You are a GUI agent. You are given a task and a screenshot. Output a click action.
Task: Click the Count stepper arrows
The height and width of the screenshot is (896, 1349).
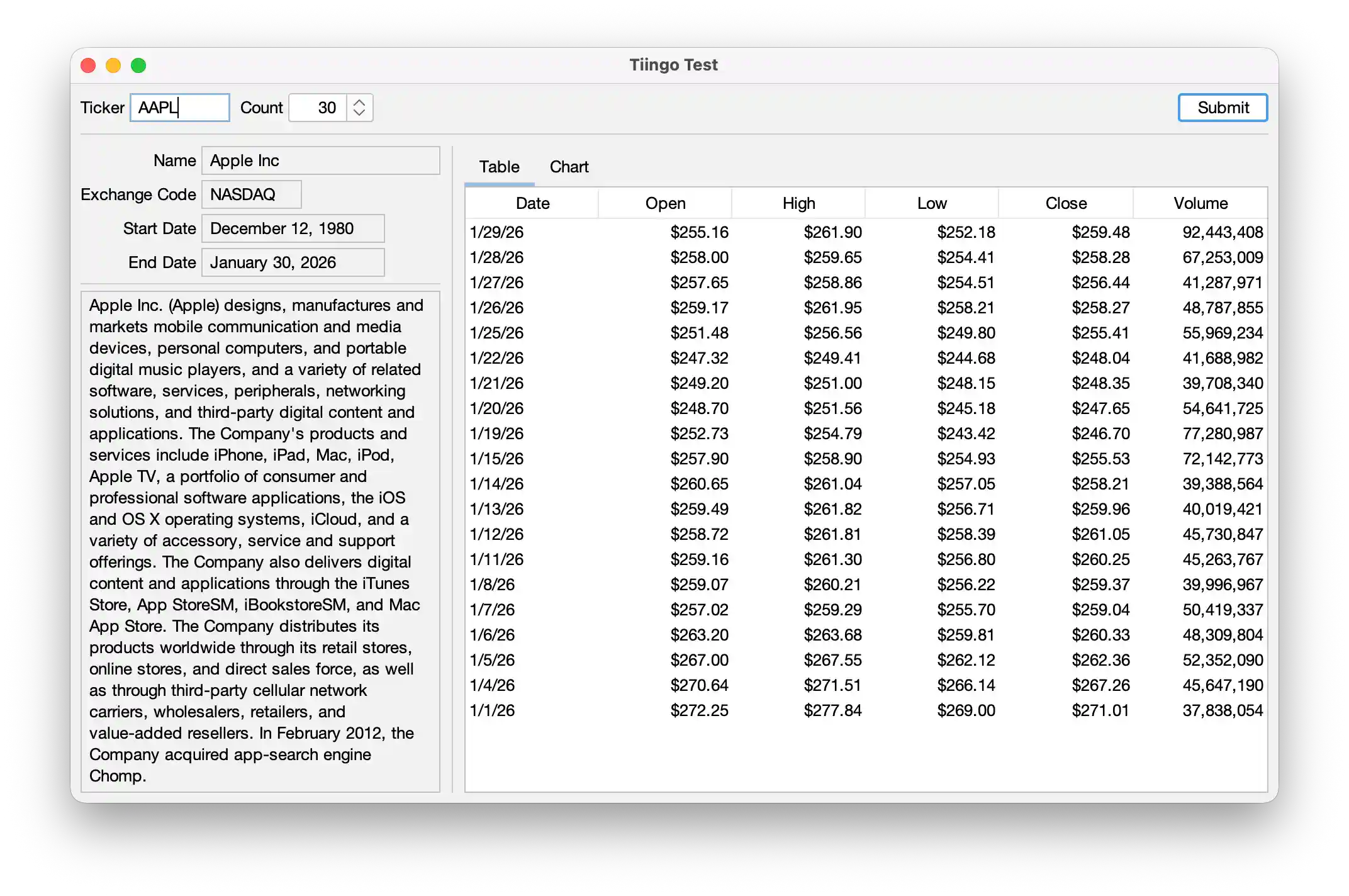click(x=359, y=108)
